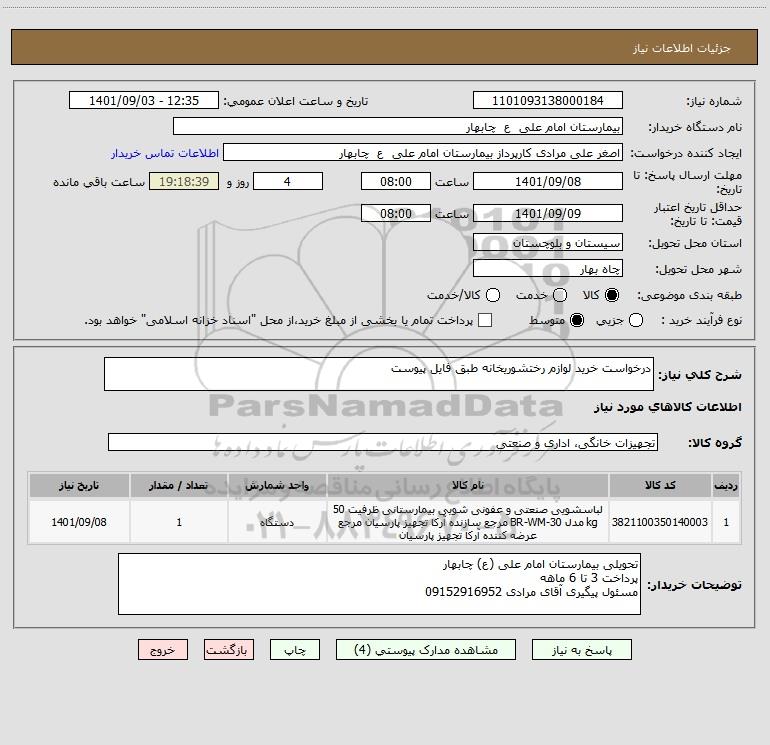
Task: Select the جزیی purchase type radio
Action: pyautogui.click(x=636, y=320)
